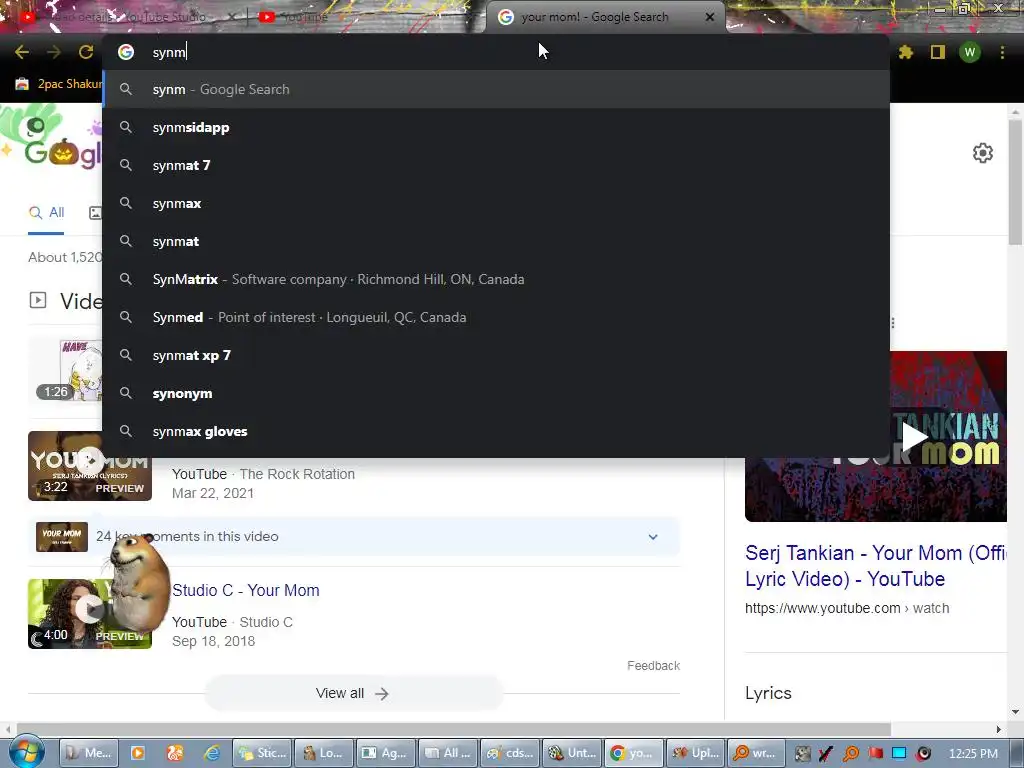Open the 4:00 Studio C video thumbnail
This screenshot has width=1024, height=768.
tap(90, 614)
